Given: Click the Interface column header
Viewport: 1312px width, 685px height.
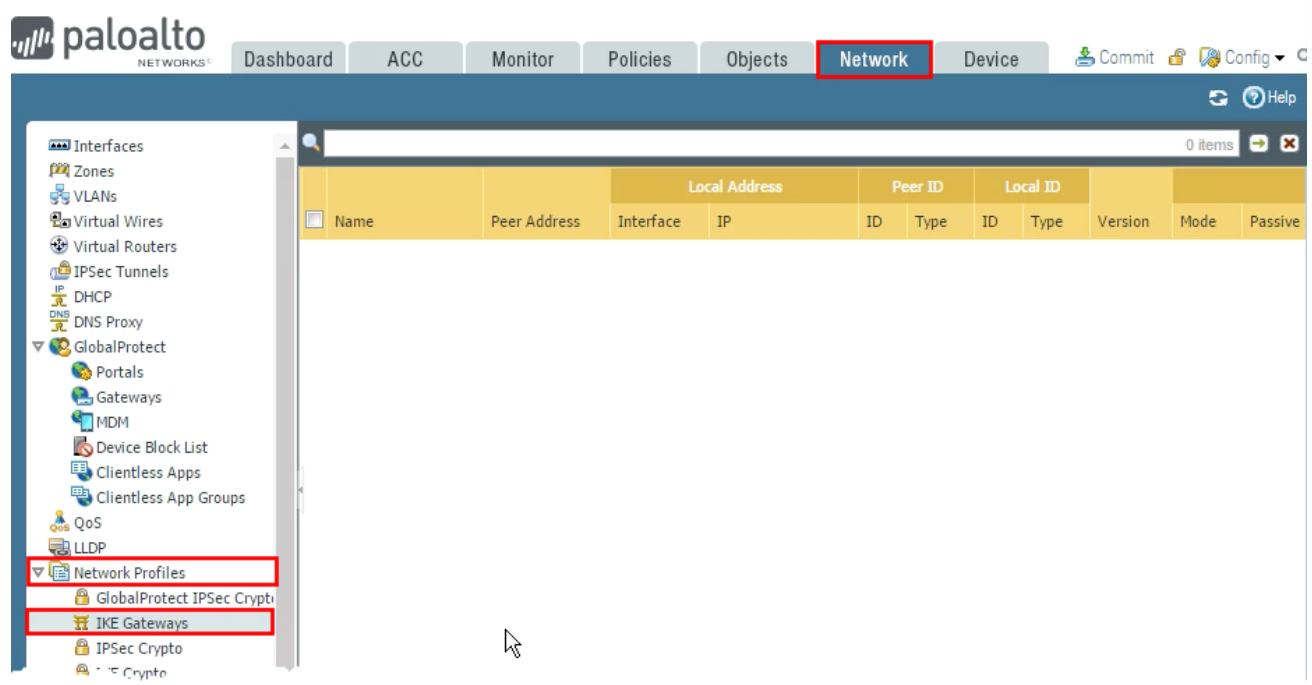Looking at the screenshot, I should pos(649,222).
